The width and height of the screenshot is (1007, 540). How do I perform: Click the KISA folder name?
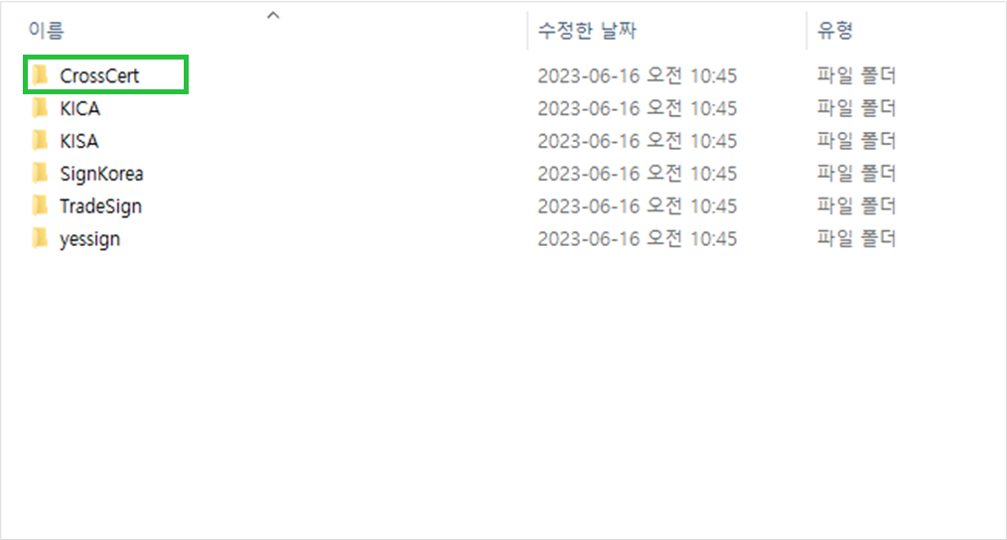pyautogui.click(x=79, y=141)
